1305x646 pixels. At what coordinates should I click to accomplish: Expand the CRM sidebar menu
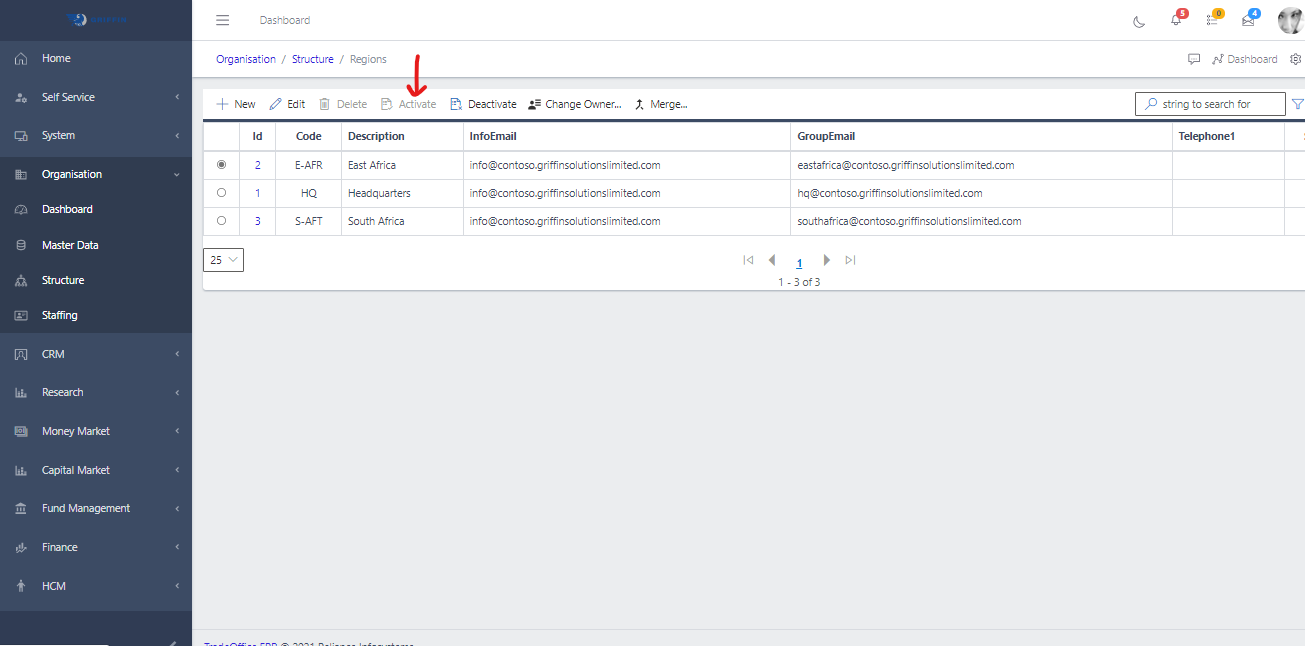96,354
